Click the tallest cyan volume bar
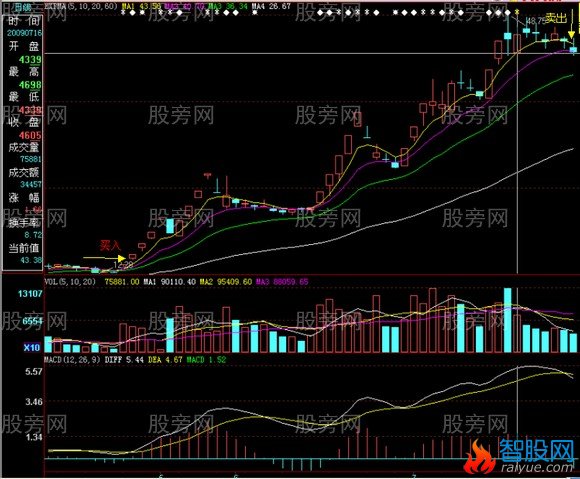580x479 pixels. coord(508,320)
